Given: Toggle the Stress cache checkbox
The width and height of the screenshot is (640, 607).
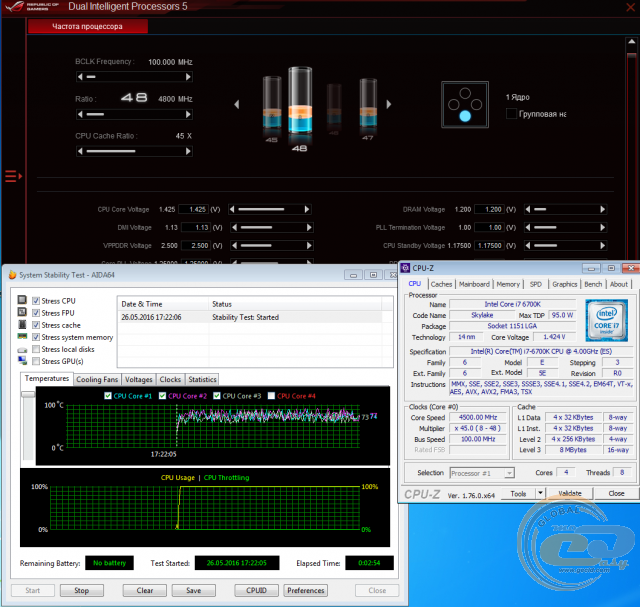Looking at the screenshot, I should coord(36,325).
